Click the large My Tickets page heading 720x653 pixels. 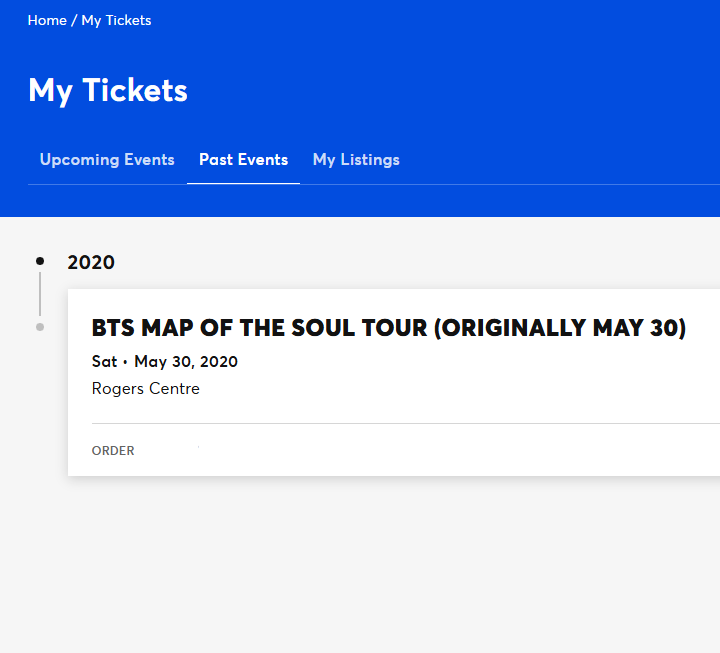pyautogui.click(x=108, y=90)
